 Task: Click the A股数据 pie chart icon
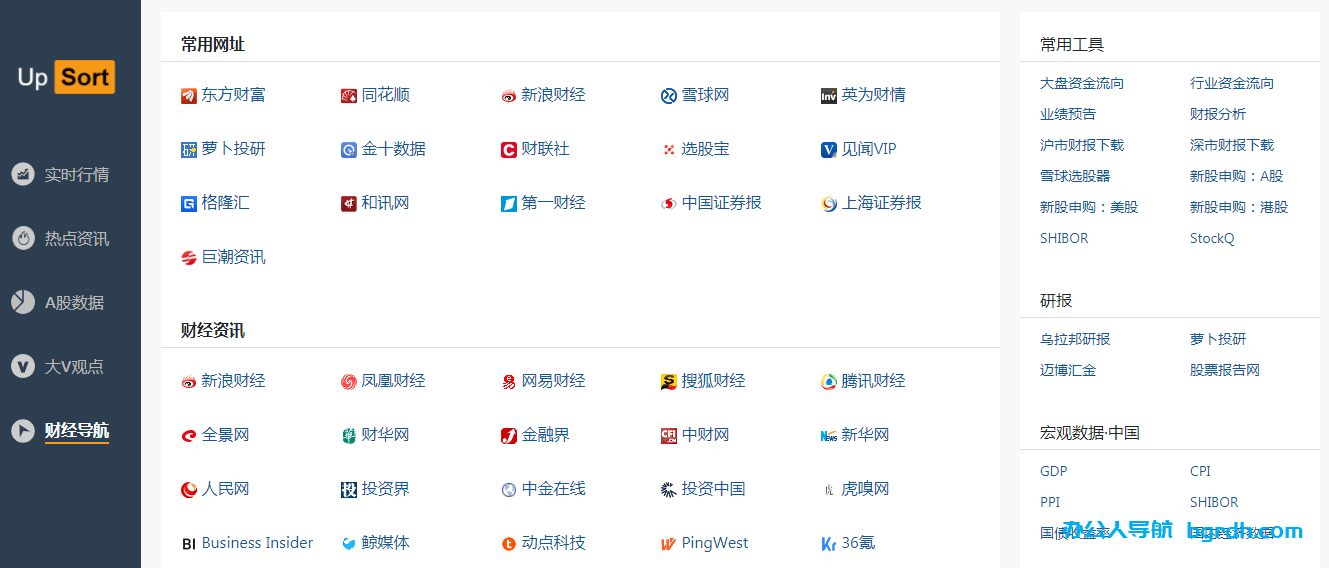coord(23,302)
